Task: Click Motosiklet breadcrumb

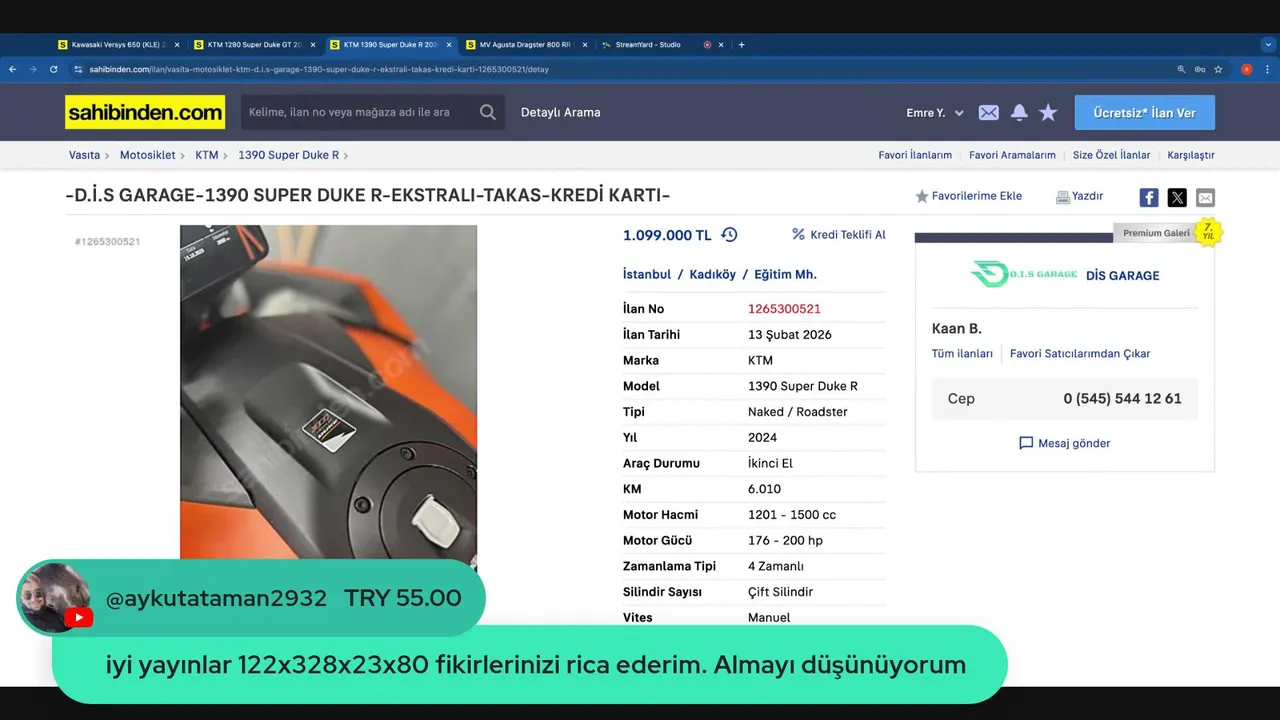Action: pos(147,155)
